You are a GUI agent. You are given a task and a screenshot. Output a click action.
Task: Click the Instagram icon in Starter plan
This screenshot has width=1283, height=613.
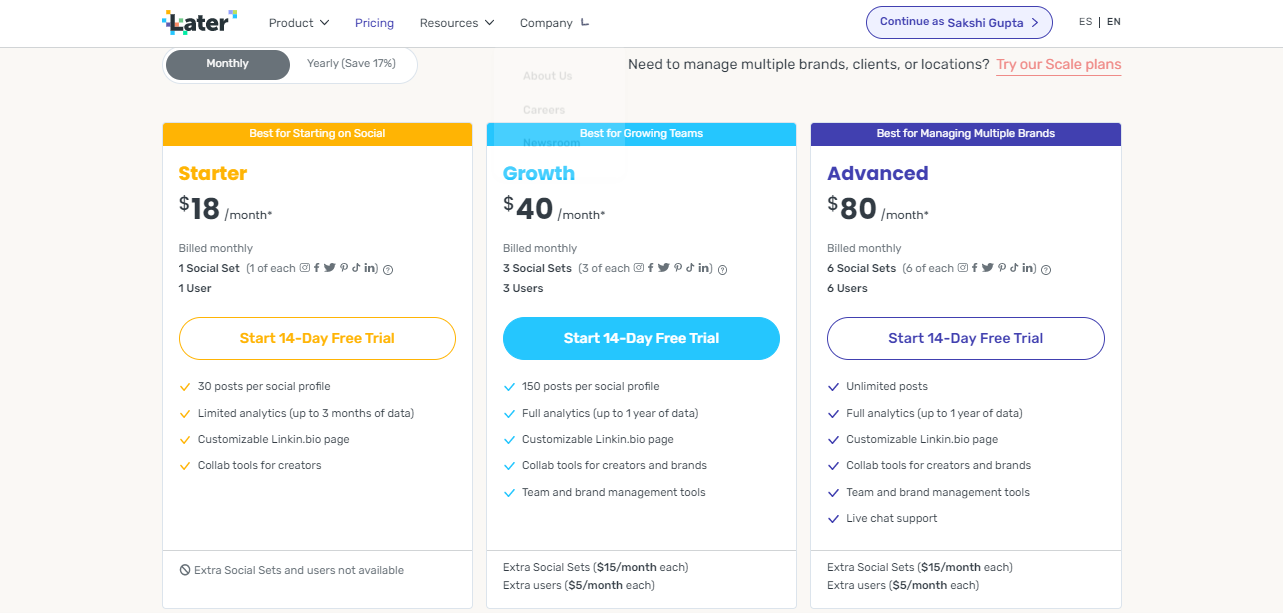point(305,268)
